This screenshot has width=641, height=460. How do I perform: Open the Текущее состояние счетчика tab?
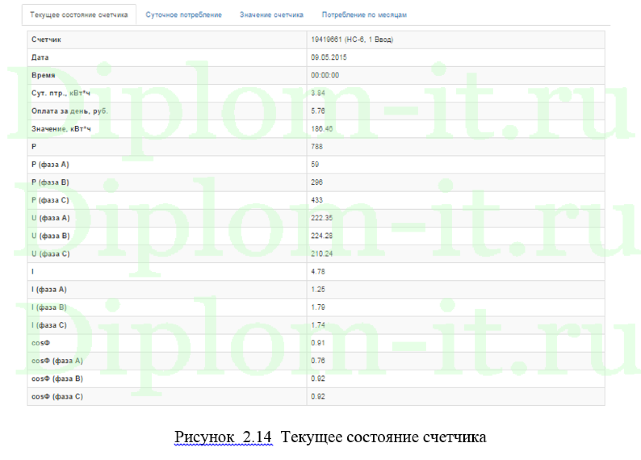point(79,15)
